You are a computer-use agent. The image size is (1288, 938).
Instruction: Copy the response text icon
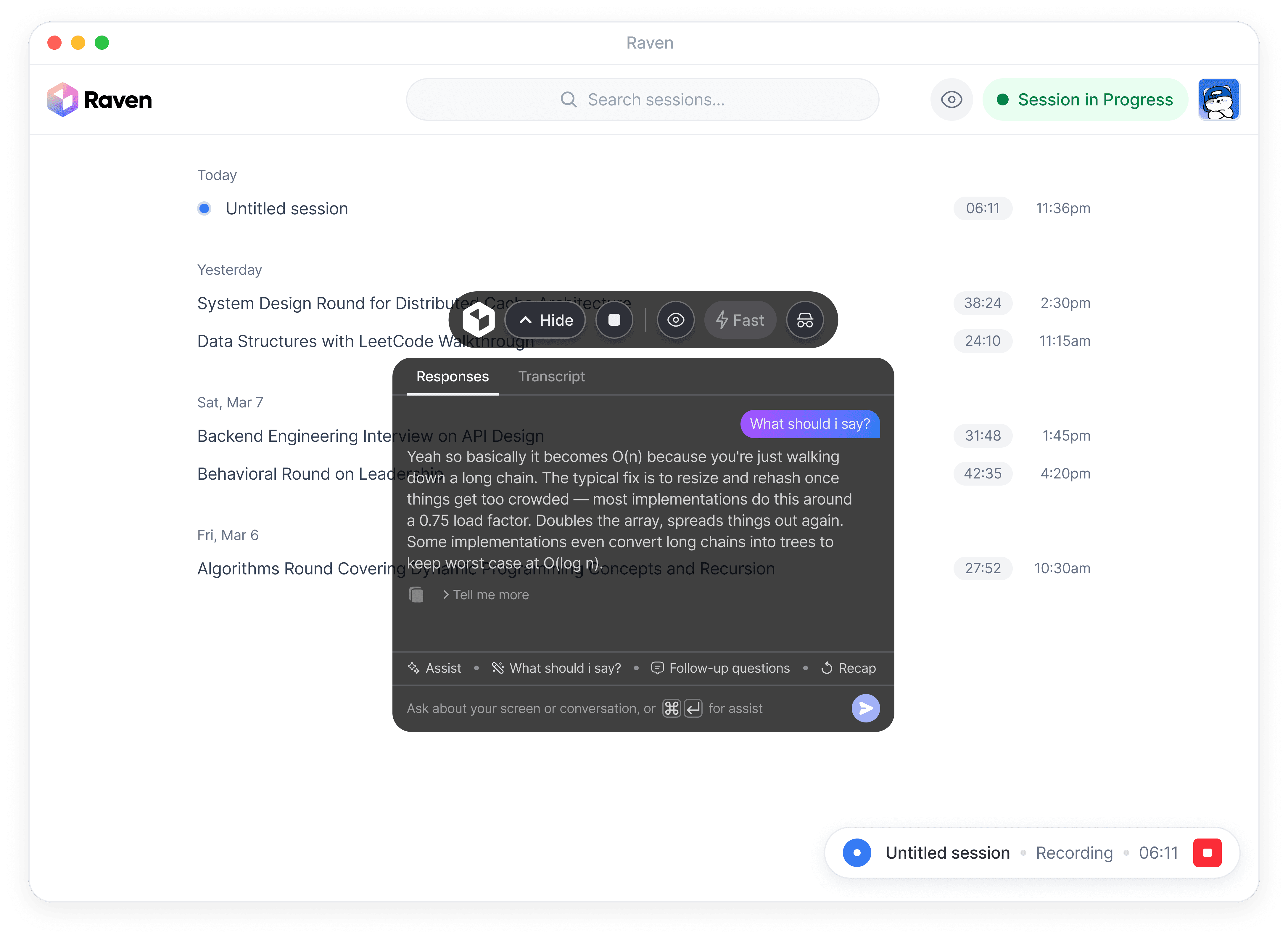pos(416,595)
